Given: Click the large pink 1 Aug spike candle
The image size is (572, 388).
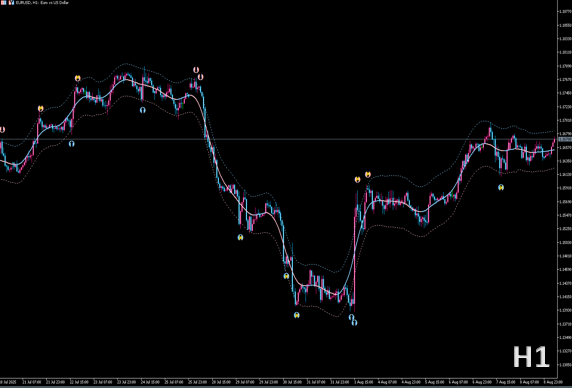Looking at the screenshot, I should point(354,259).
